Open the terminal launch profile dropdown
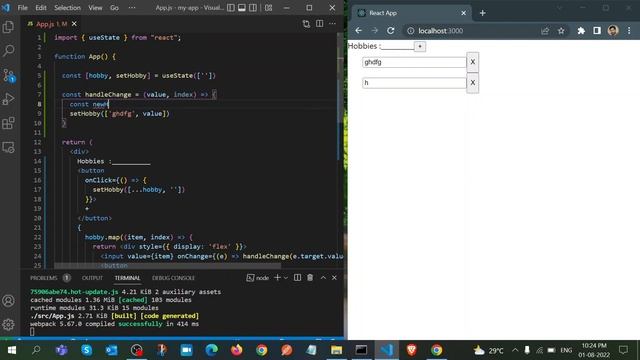The width and height of the screenshot is (640, 360). 286,278
